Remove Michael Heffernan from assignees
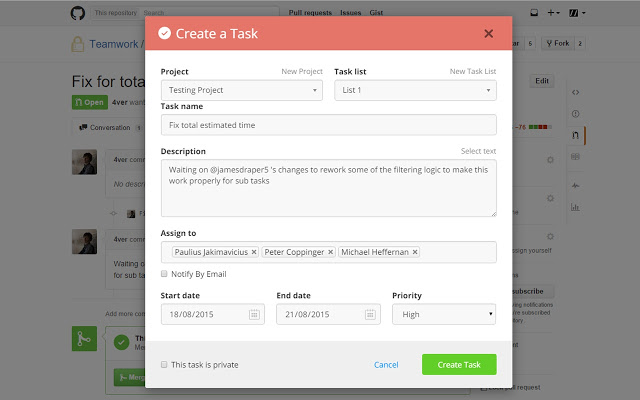Image resolution: width=640 pixels, height=400 pixels. pyautogui.click(x=415, y=252)
